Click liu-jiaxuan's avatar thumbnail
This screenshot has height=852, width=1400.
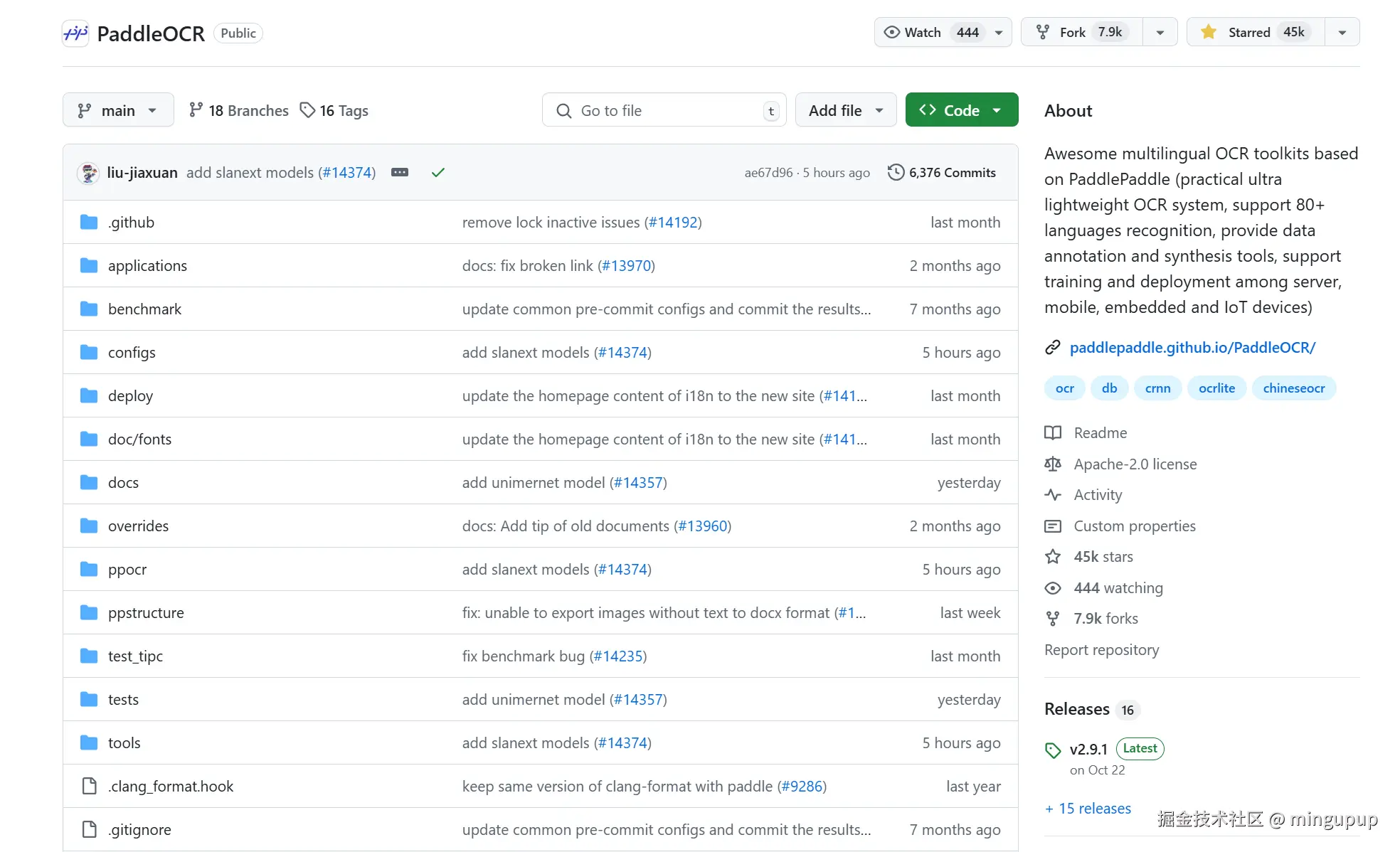[x=88, y=173]
